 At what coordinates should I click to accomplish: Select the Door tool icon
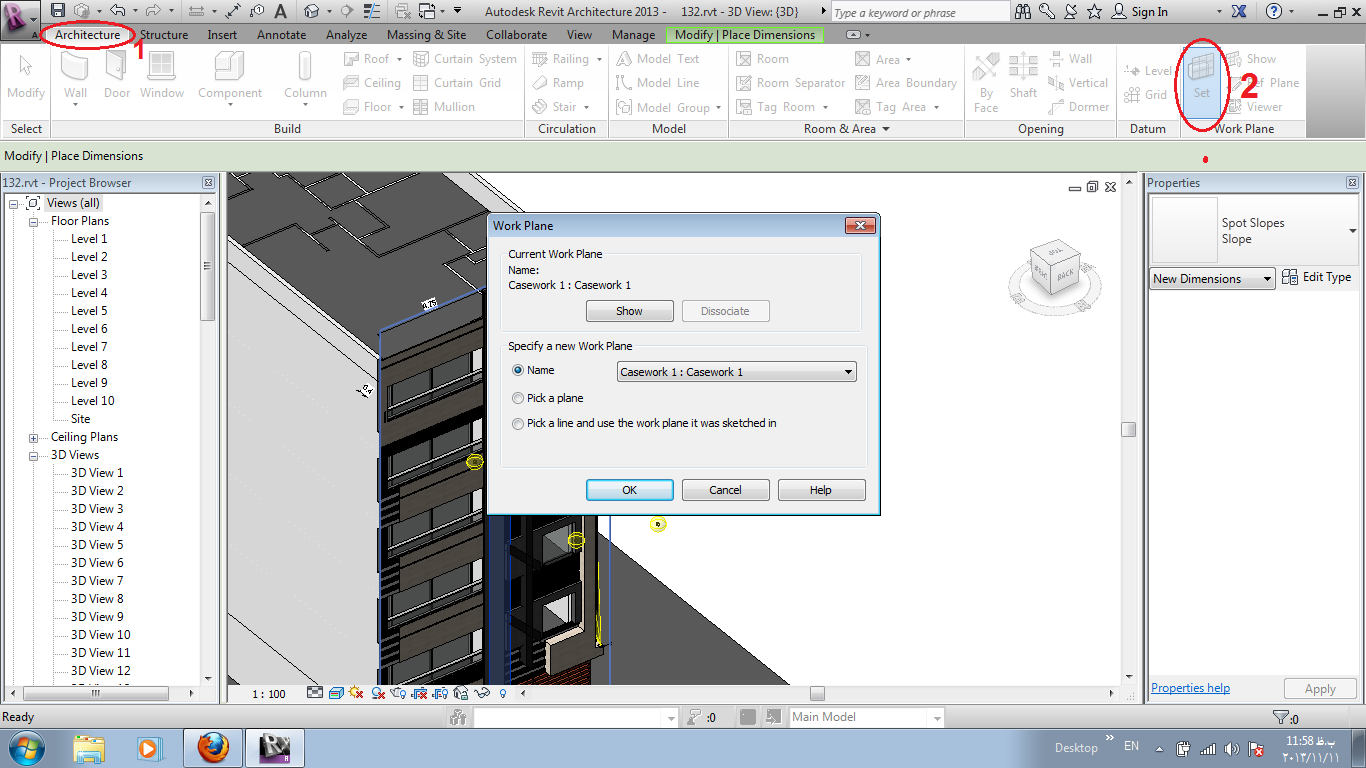[117, 77]
